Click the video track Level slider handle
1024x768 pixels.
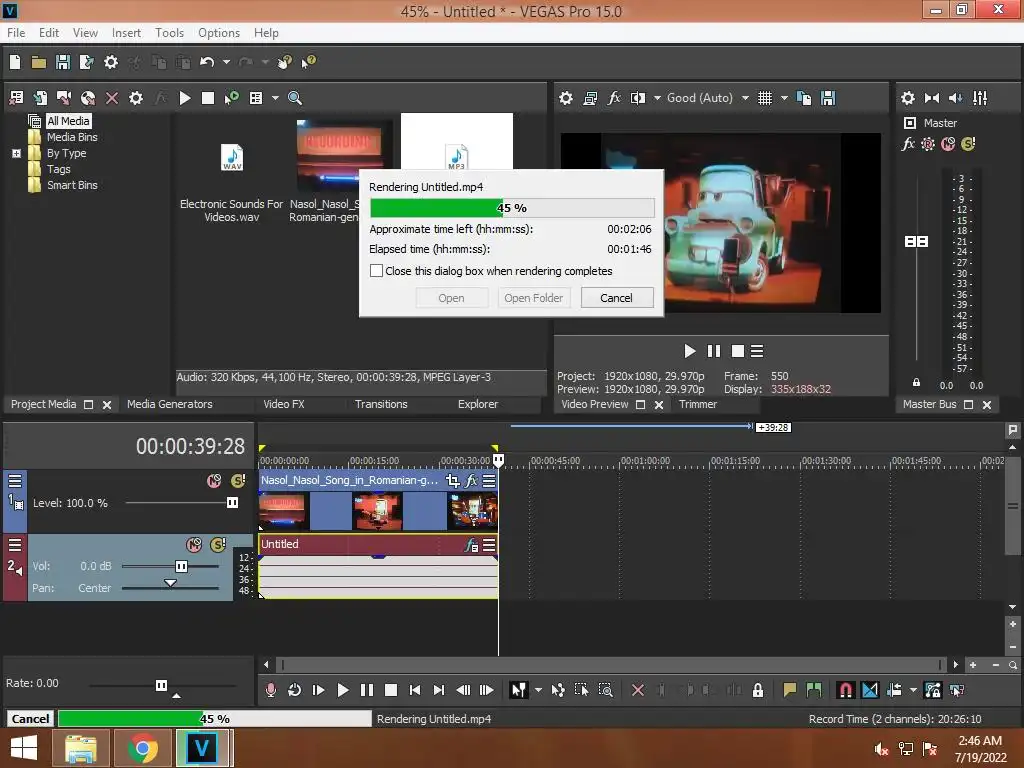pos(232,502)
